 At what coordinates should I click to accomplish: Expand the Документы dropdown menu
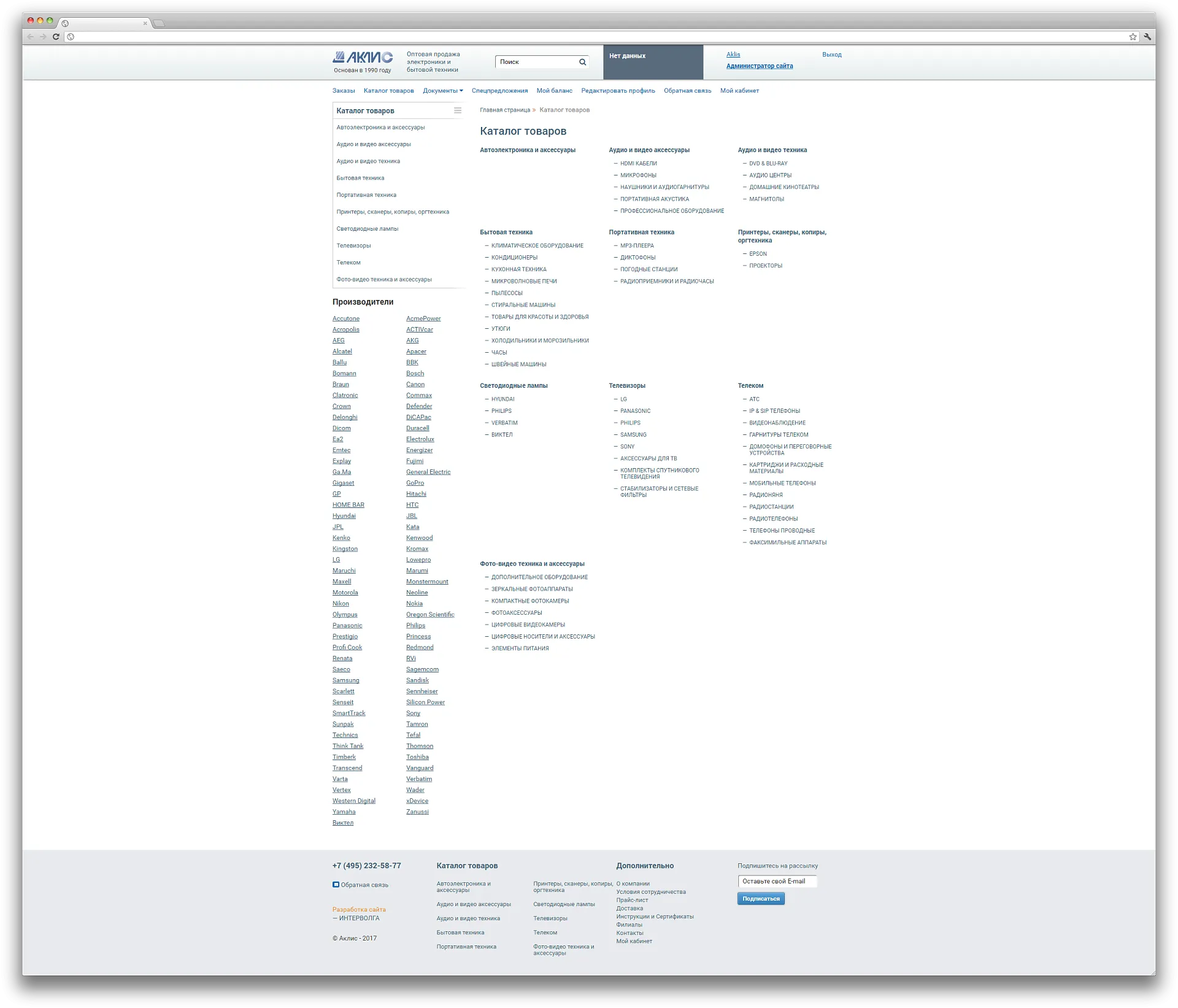coord(442,91)
